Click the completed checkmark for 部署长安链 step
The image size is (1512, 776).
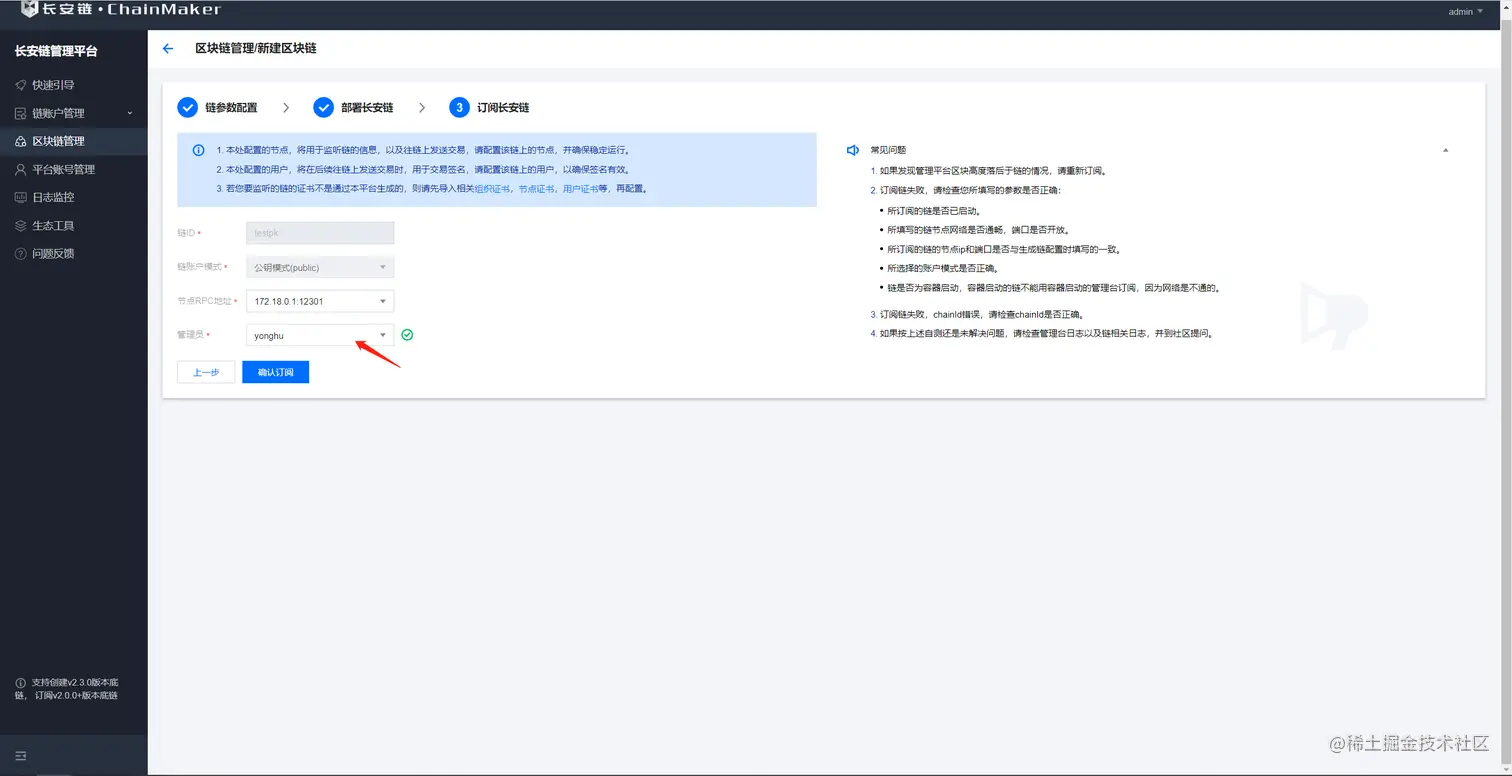tap(323, 107)
